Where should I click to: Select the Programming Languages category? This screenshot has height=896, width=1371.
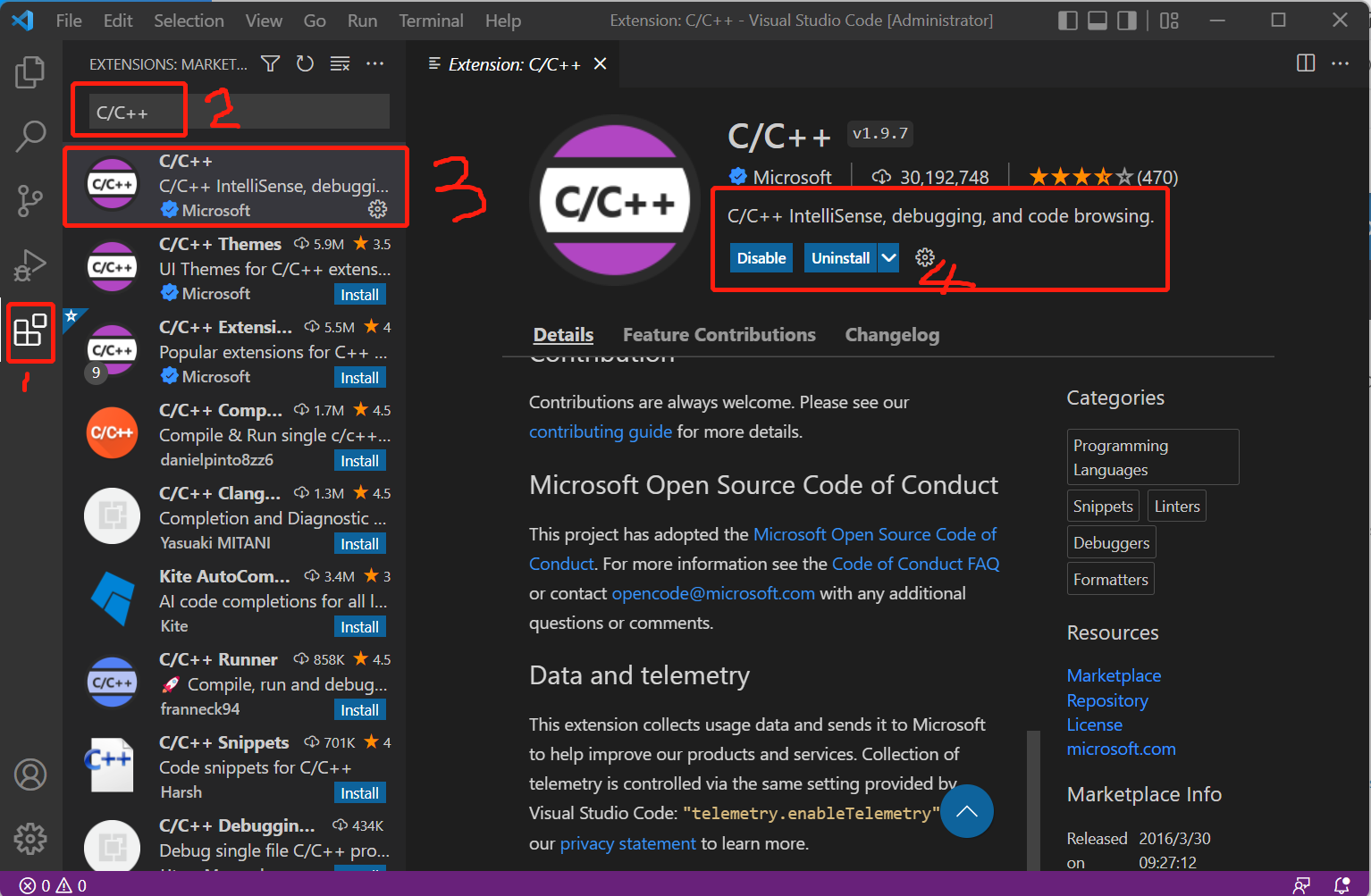pyautogui.click(x=1153, y=456)
